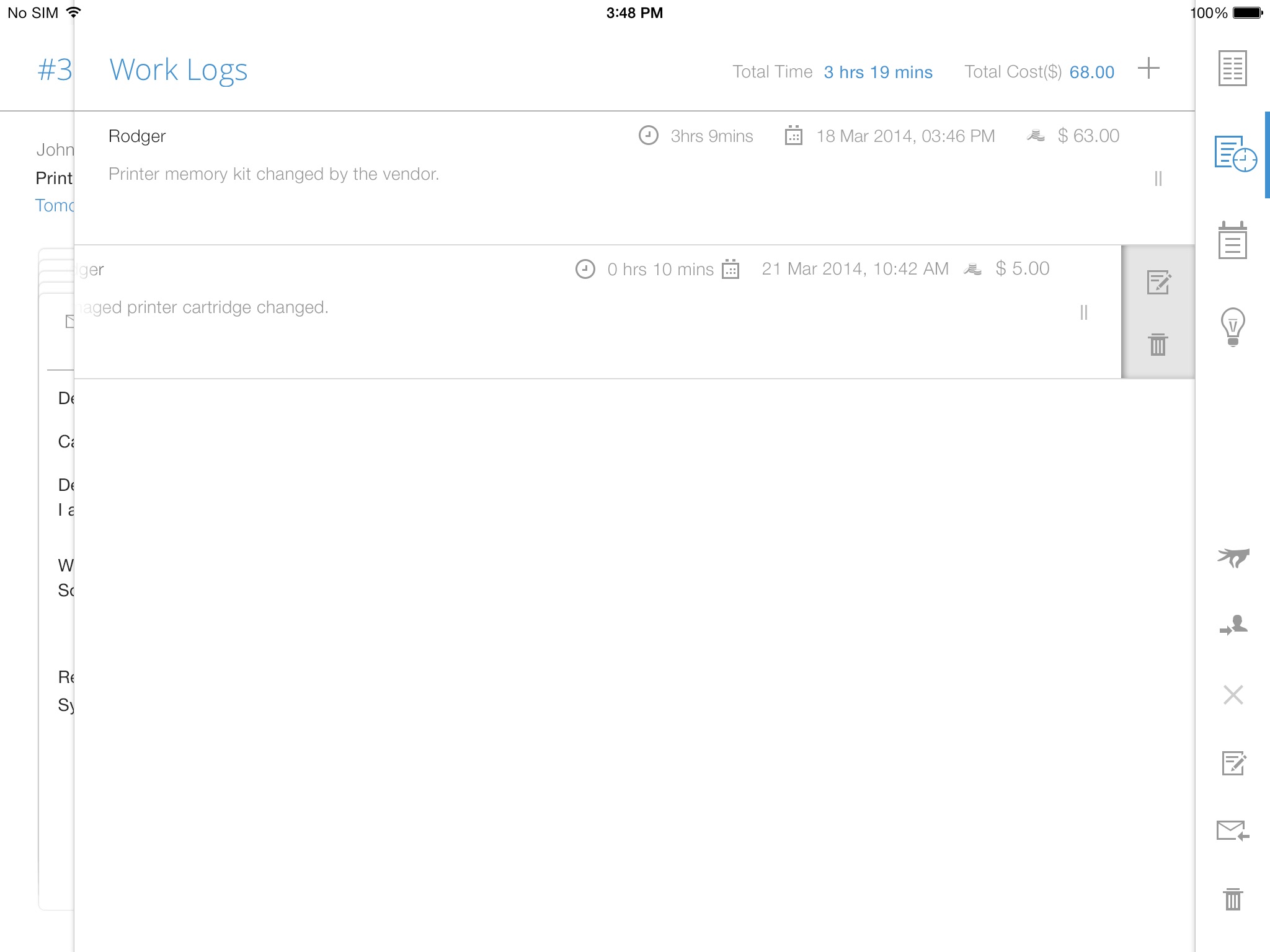1270x952 pixels.
Task: Tap the $ 63.00 cost value
Action: (1088, 136)
